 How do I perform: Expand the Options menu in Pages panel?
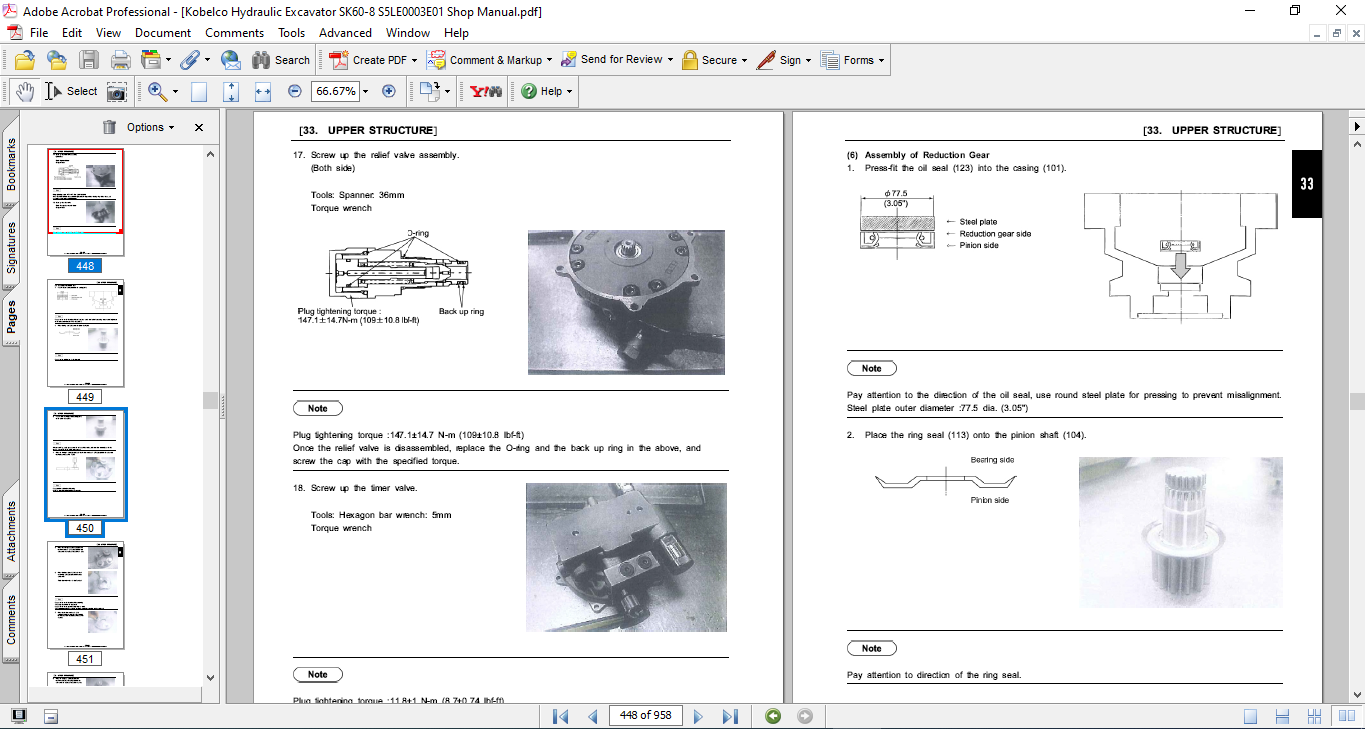pyautogui.click(x=150, y=127)
